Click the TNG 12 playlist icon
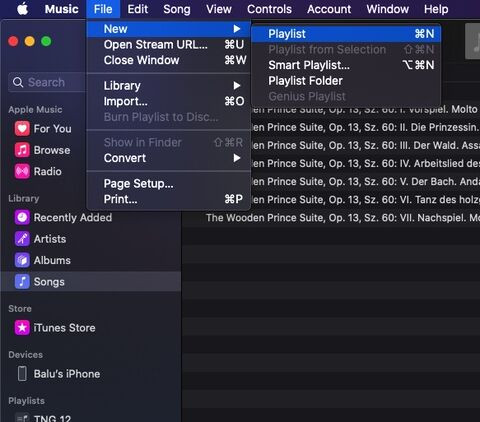The image size is (480, 422). 22,418
